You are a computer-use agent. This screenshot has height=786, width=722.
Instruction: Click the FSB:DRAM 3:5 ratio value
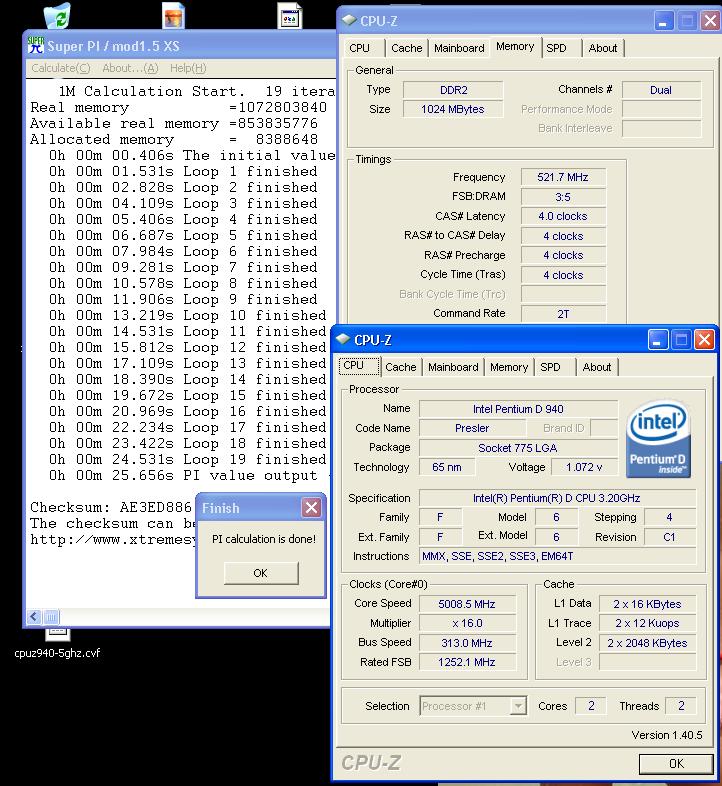[563, 197]
